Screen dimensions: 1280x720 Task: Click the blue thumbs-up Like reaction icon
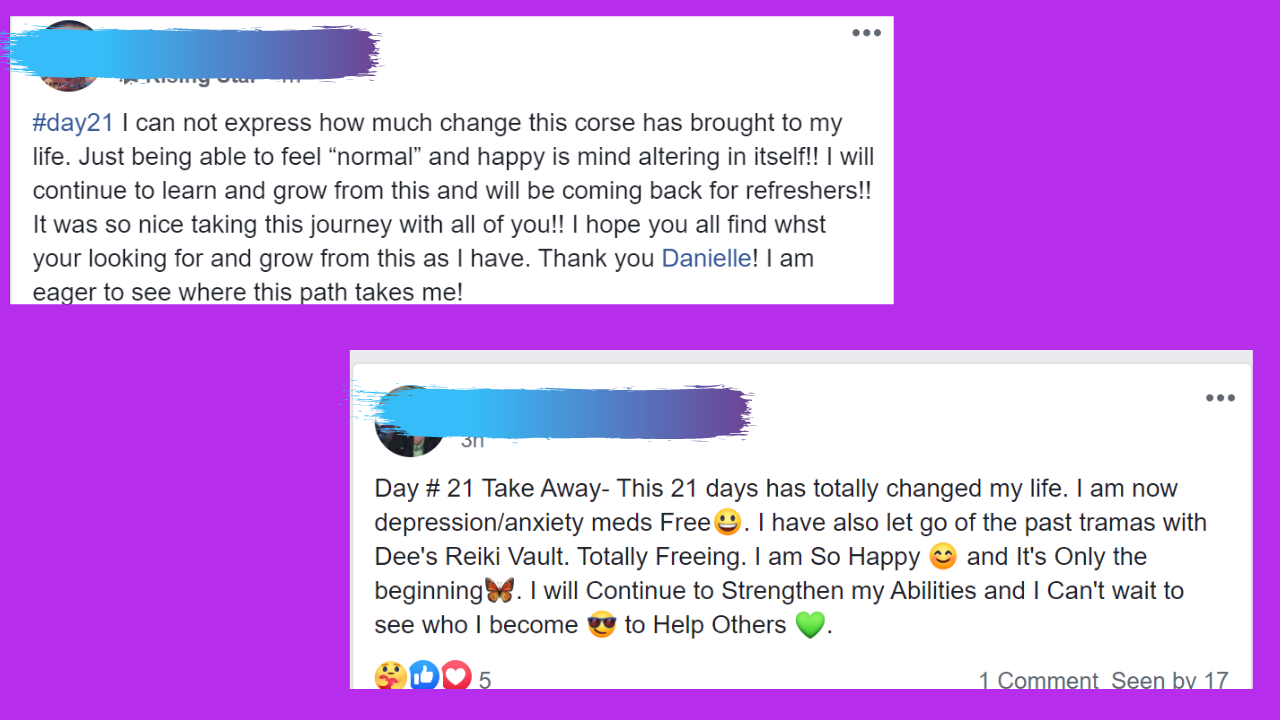pyautogui.click(x=424, y=677)
